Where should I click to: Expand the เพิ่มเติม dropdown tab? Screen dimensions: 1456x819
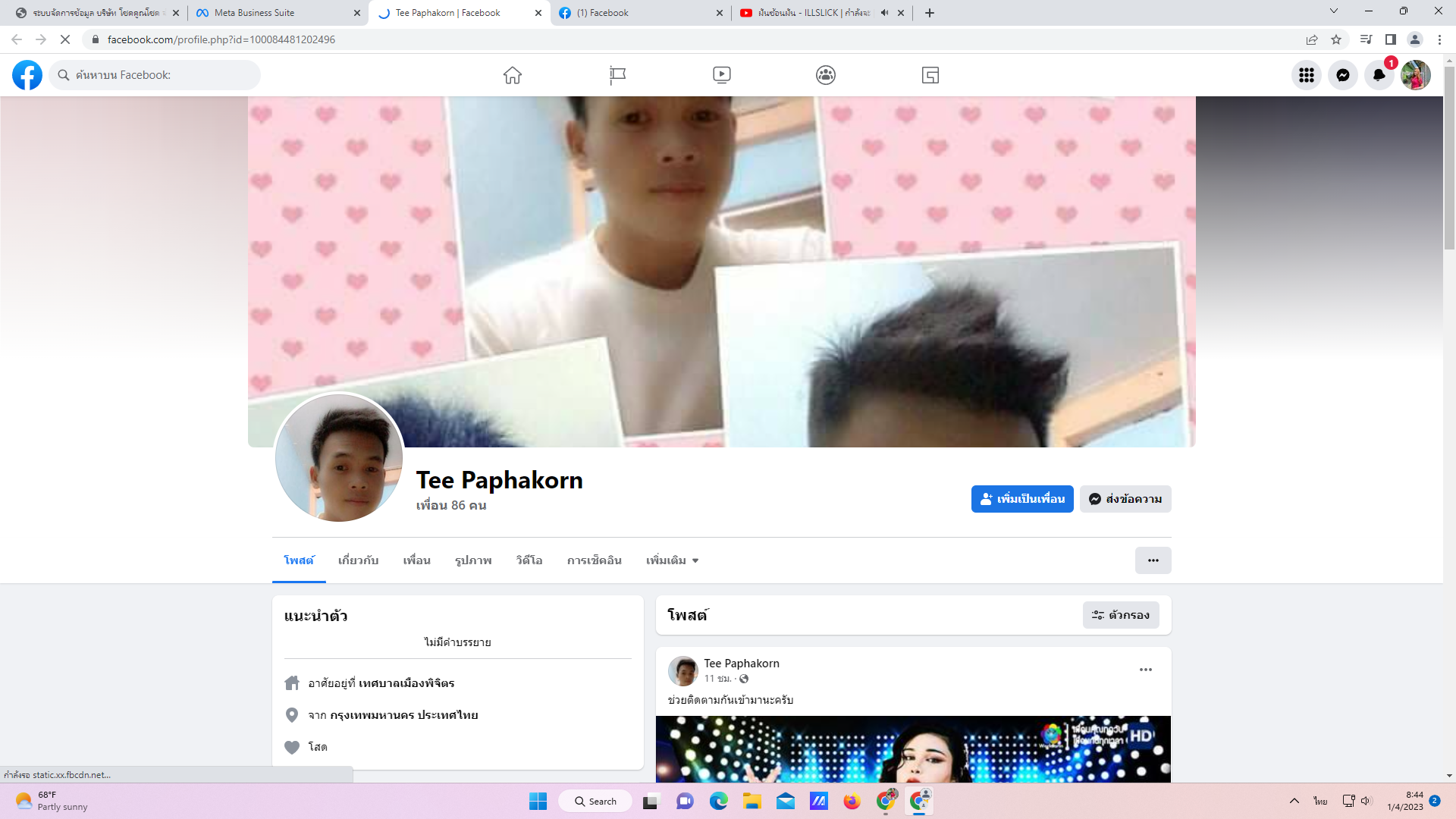point(672,560)
